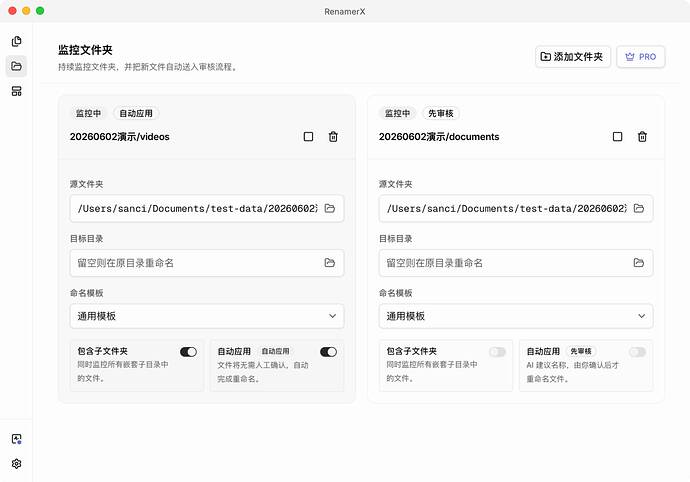Open the file rename page in sidebar
690x482 pixels.
point(16,41)
